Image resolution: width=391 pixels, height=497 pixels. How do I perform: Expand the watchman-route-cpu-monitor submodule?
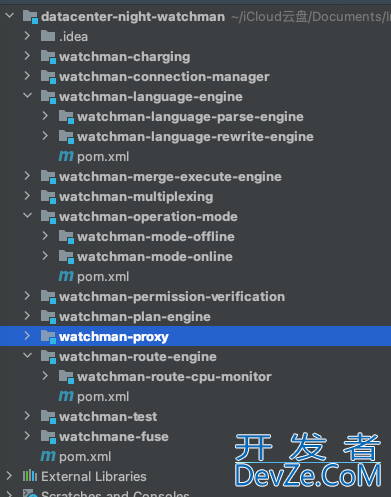(x=45, y=376)
